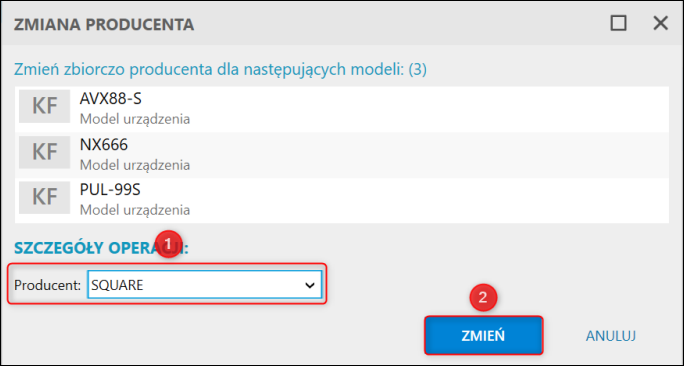Confirm with the ZMIEŃ button
684x366 pixels.
point(483,335)
